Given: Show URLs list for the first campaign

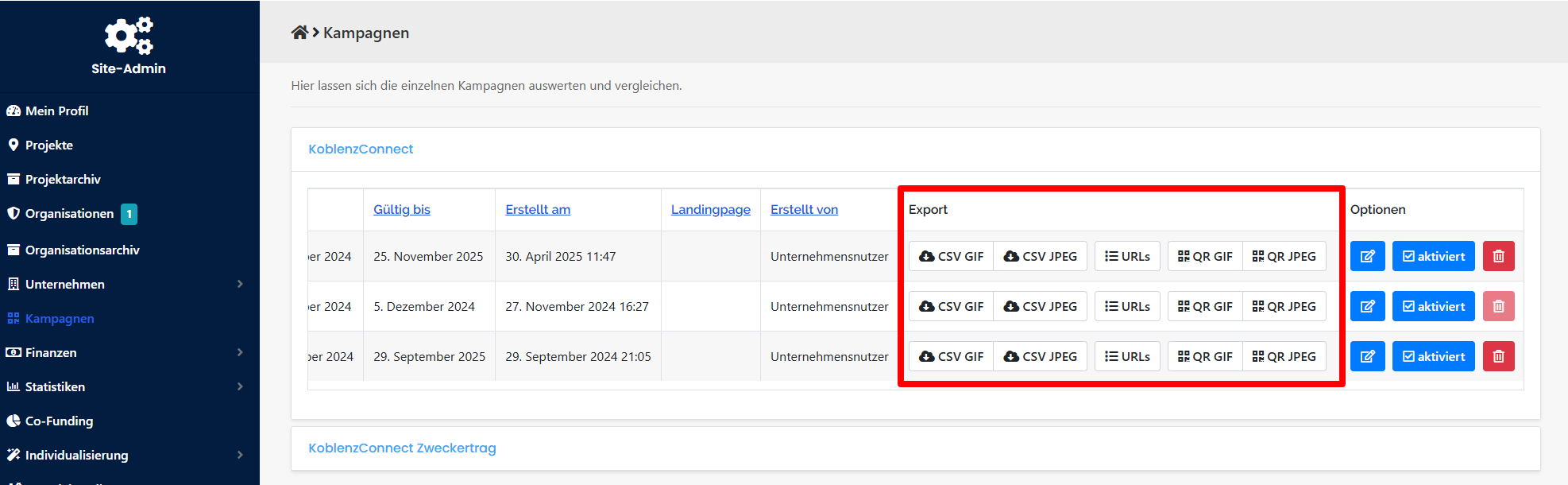Looking at the screenshot, I should [x=1127, y=256].
